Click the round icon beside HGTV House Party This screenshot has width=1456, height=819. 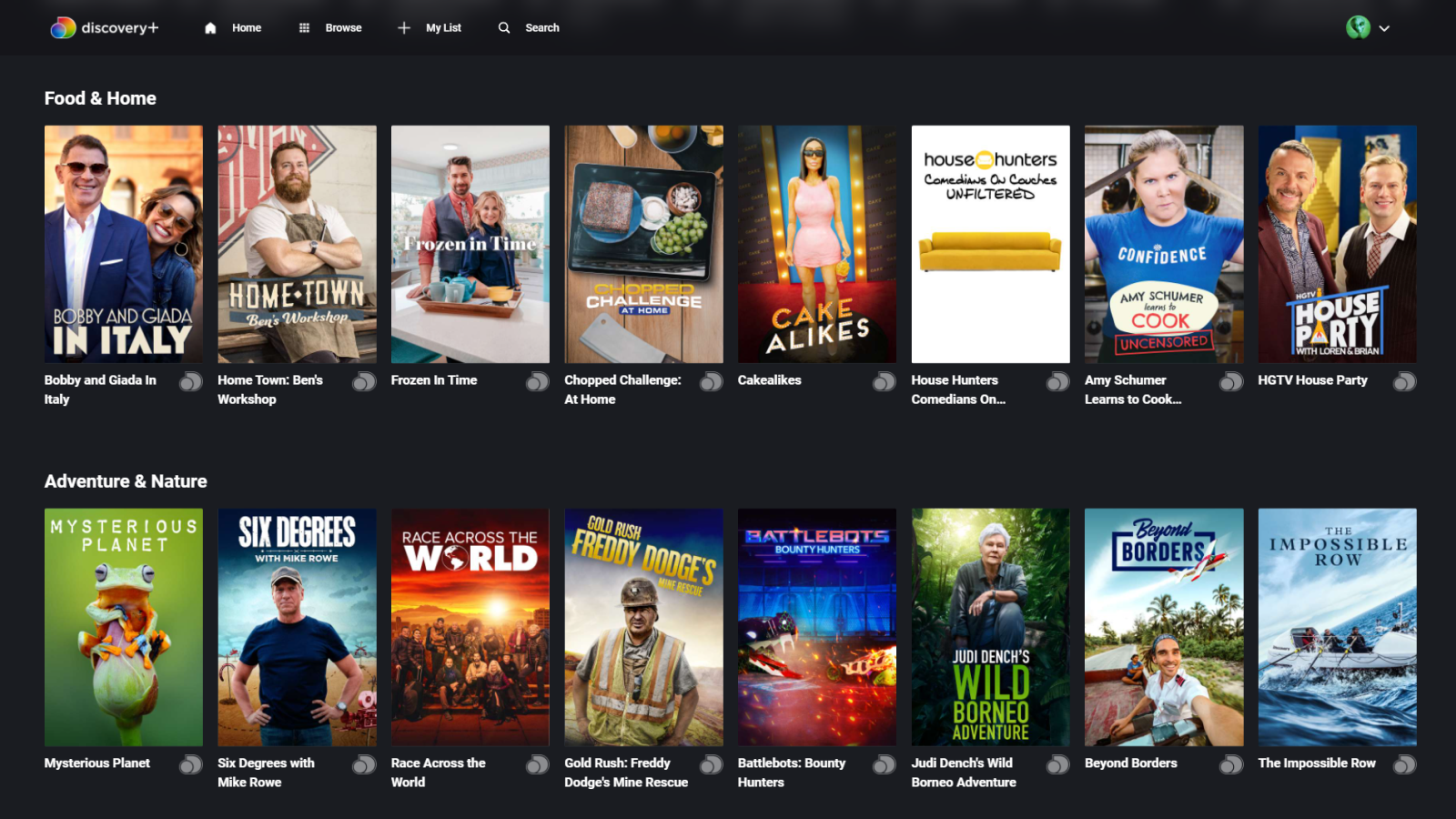point(1405,381)
